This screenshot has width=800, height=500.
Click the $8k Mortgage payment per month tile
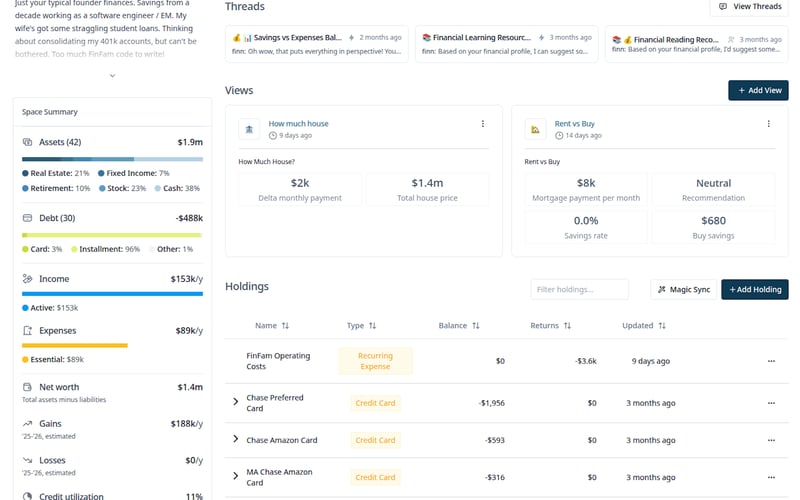pos(586,189)
